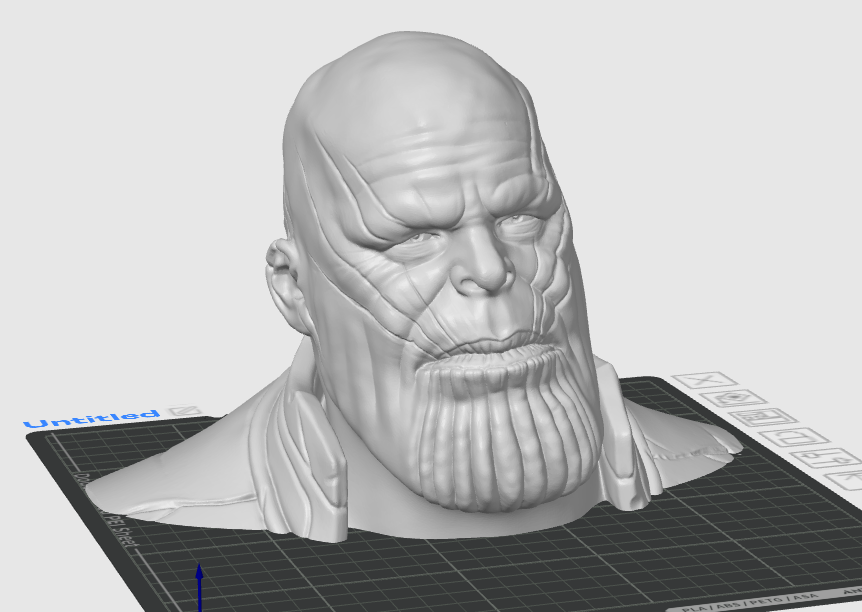Click the edit plate name pencil icon

coord(185,410)
